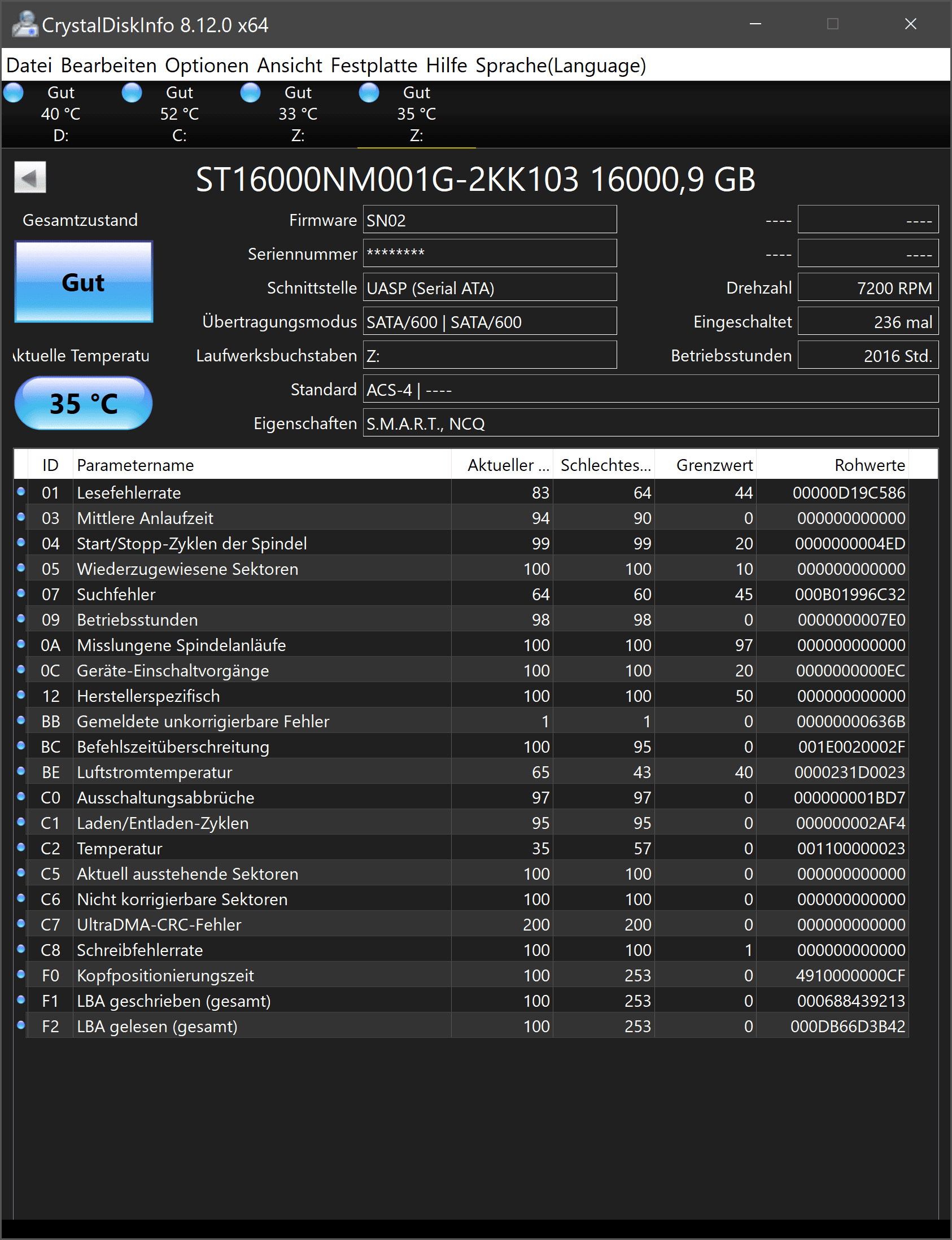Click the status dot for Schreibfehlerrate
Screen dimensions: 952x1240
coord(21,949)
